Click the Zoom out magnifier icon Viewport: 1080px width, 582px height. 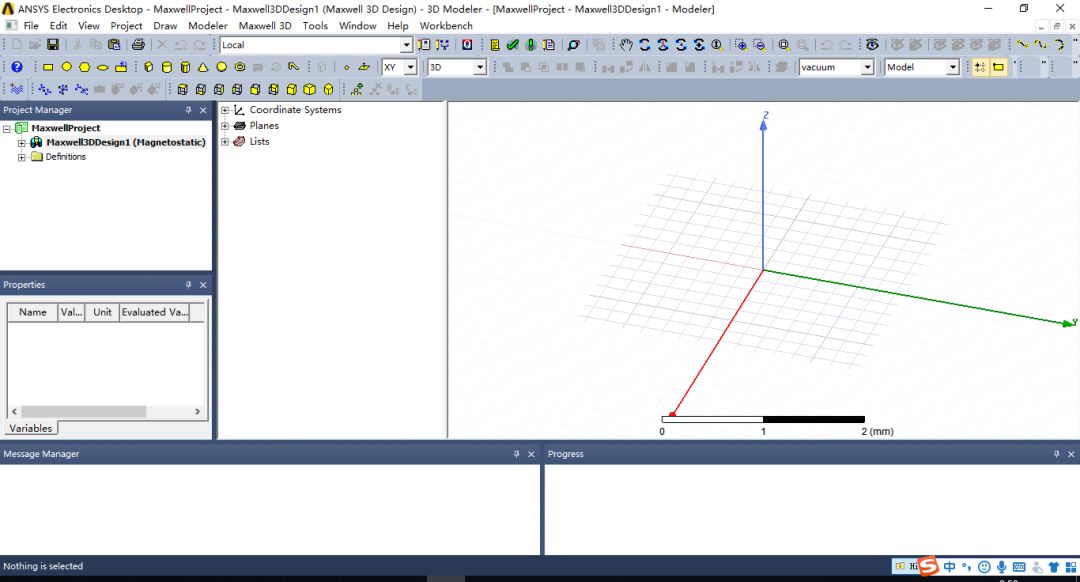(759, 45)
